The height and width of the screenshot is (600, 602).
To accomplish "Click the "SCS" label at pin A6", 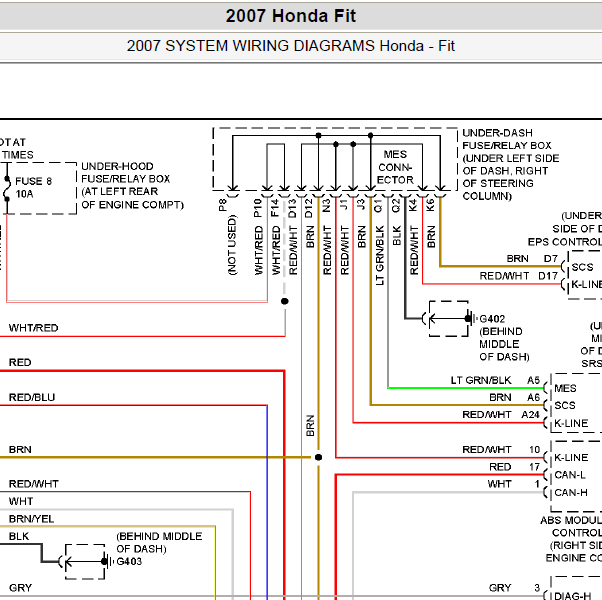I will 565,406.
